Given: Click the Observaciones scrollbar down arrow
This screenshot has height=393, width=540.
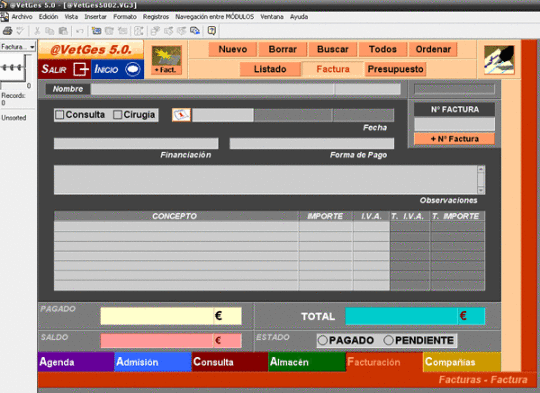Looking at the screenshot, I should [481, 190].
